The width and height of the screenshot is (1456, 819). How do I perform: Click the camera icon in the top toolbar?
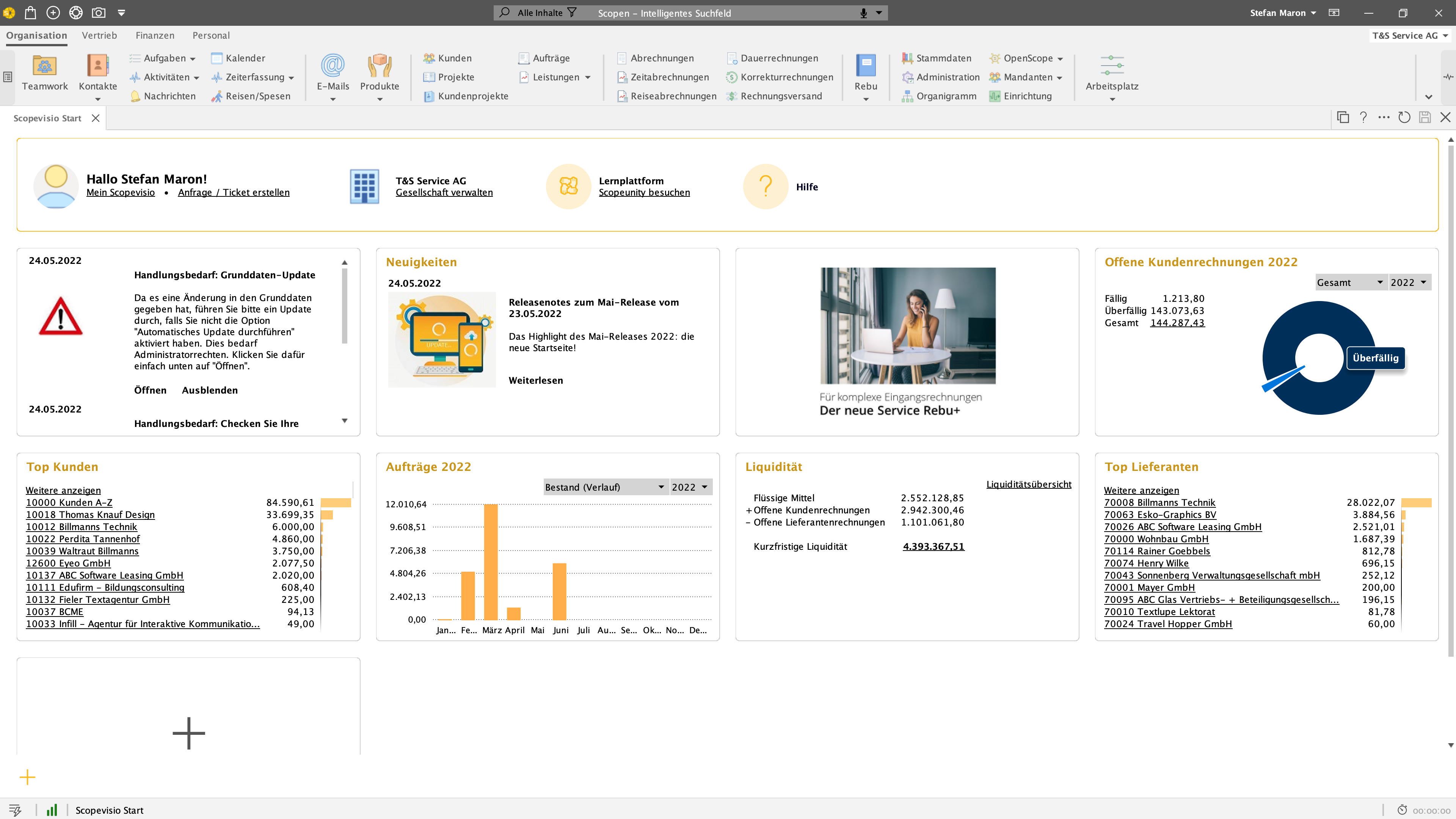coord(99,13)
